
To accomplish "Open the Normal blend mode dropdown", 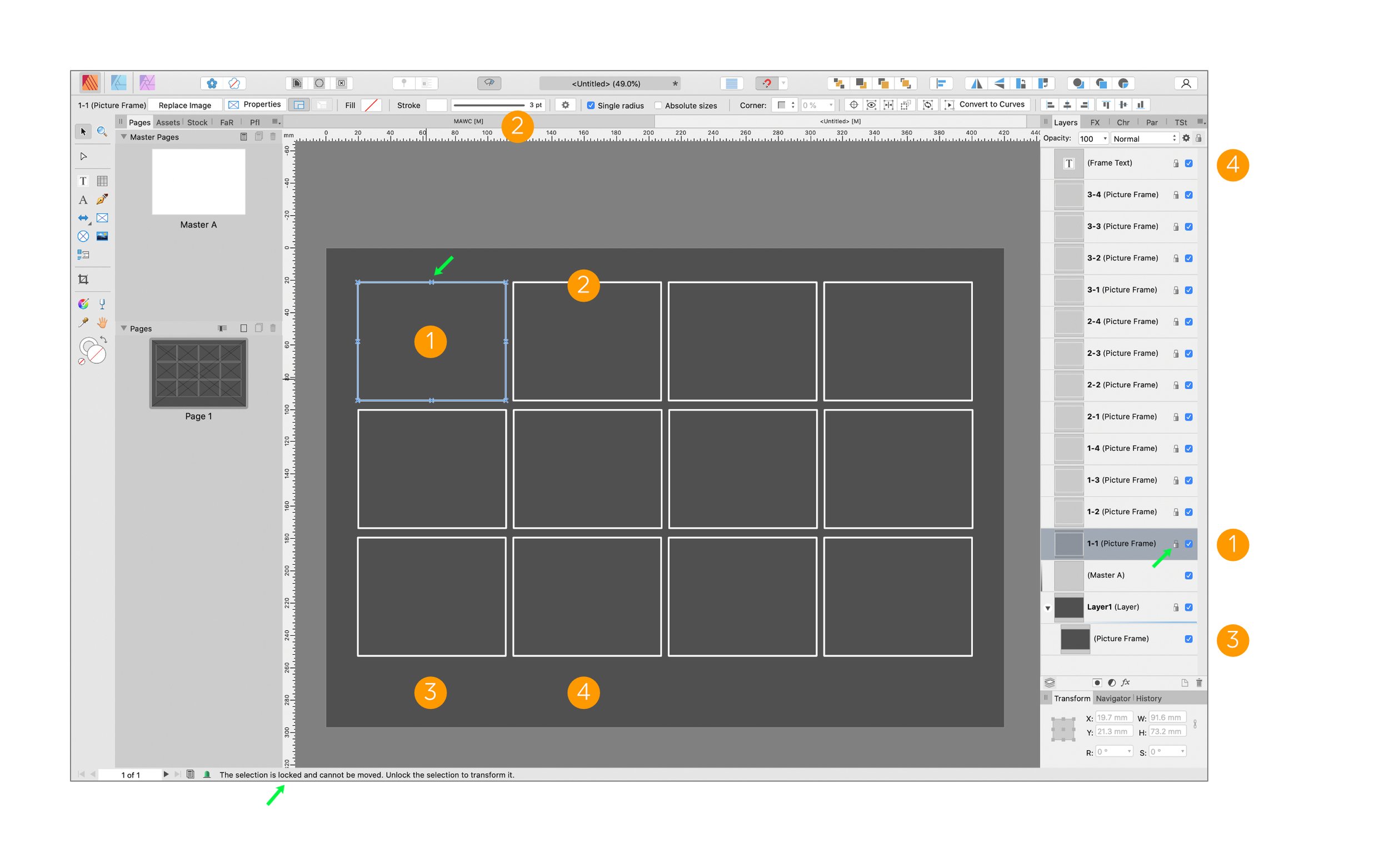I will click(x=1145, y=138).
